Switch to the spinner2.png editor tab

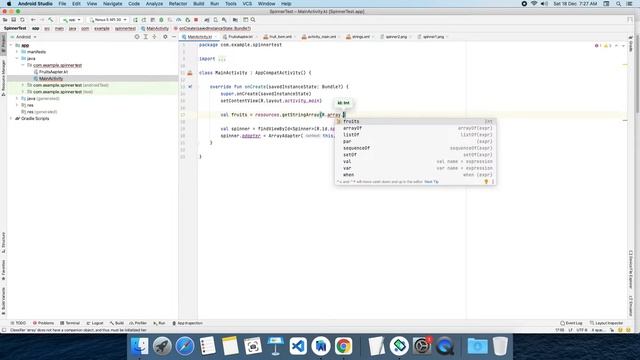(396, 37)
